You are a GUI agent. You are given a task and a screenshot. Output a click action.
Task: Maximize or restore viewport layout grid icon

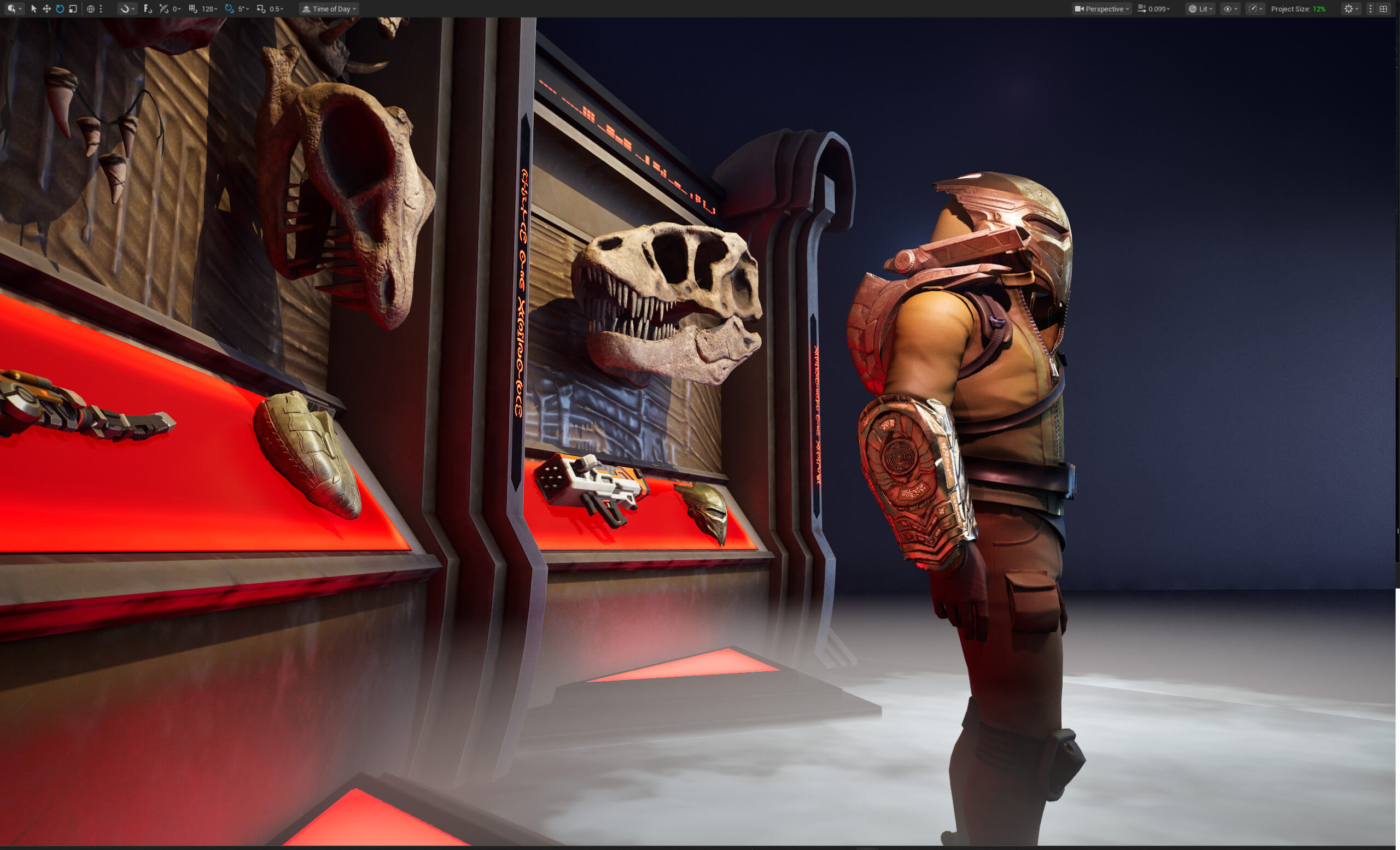point(1384,9)
